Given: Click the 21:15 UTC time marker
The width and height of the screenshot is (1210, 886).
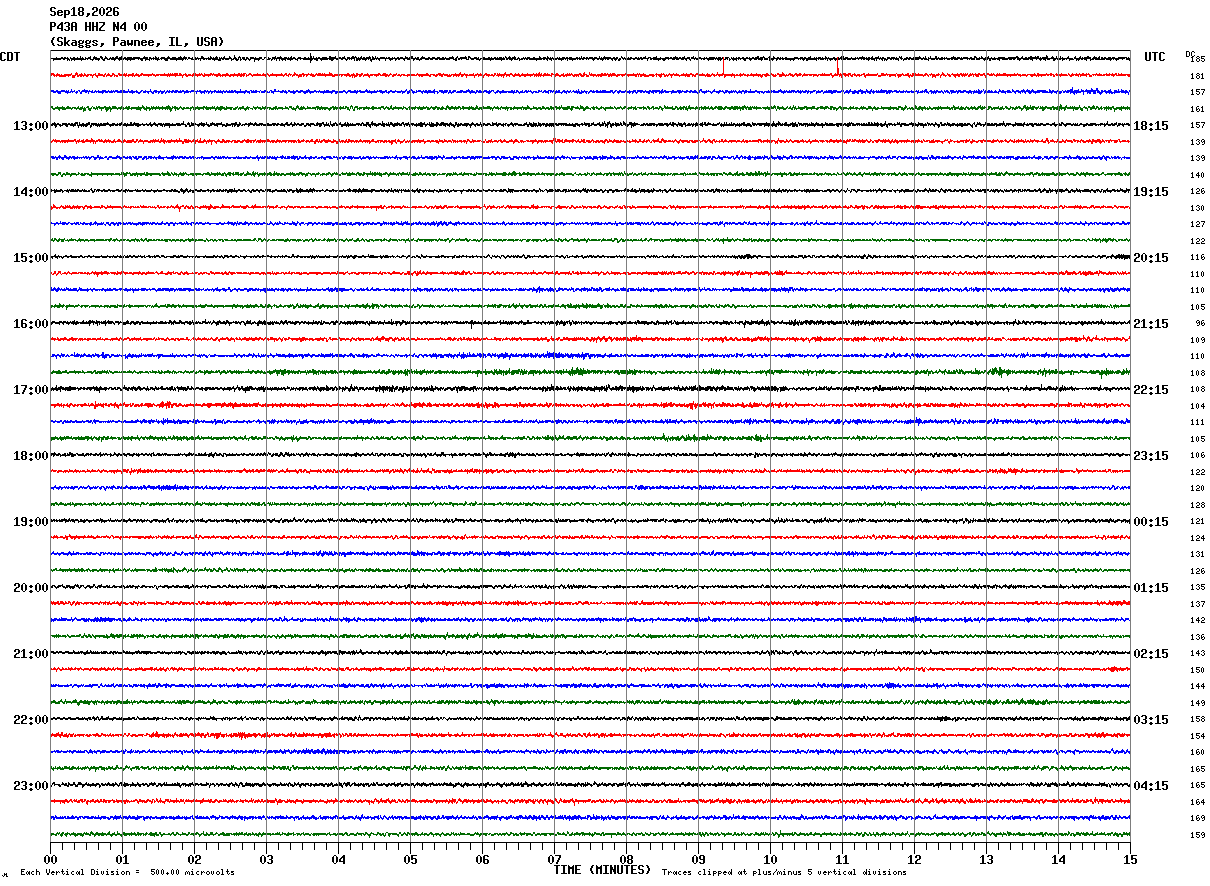Looking at the screenshot, I should pyautogui.click(x=1151, y=324).
